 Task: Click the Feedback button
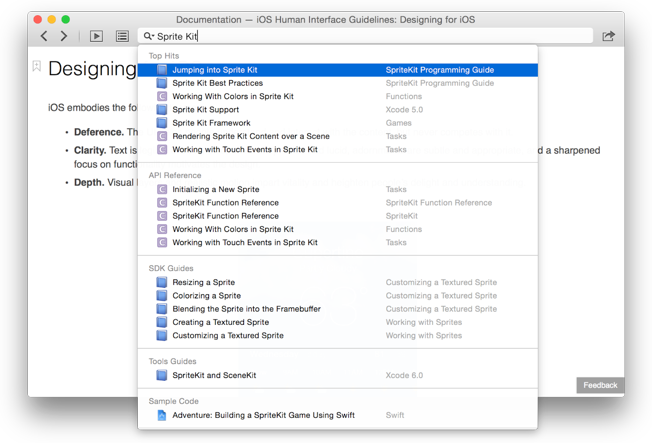pyautogui.click(x=600, y=385)
